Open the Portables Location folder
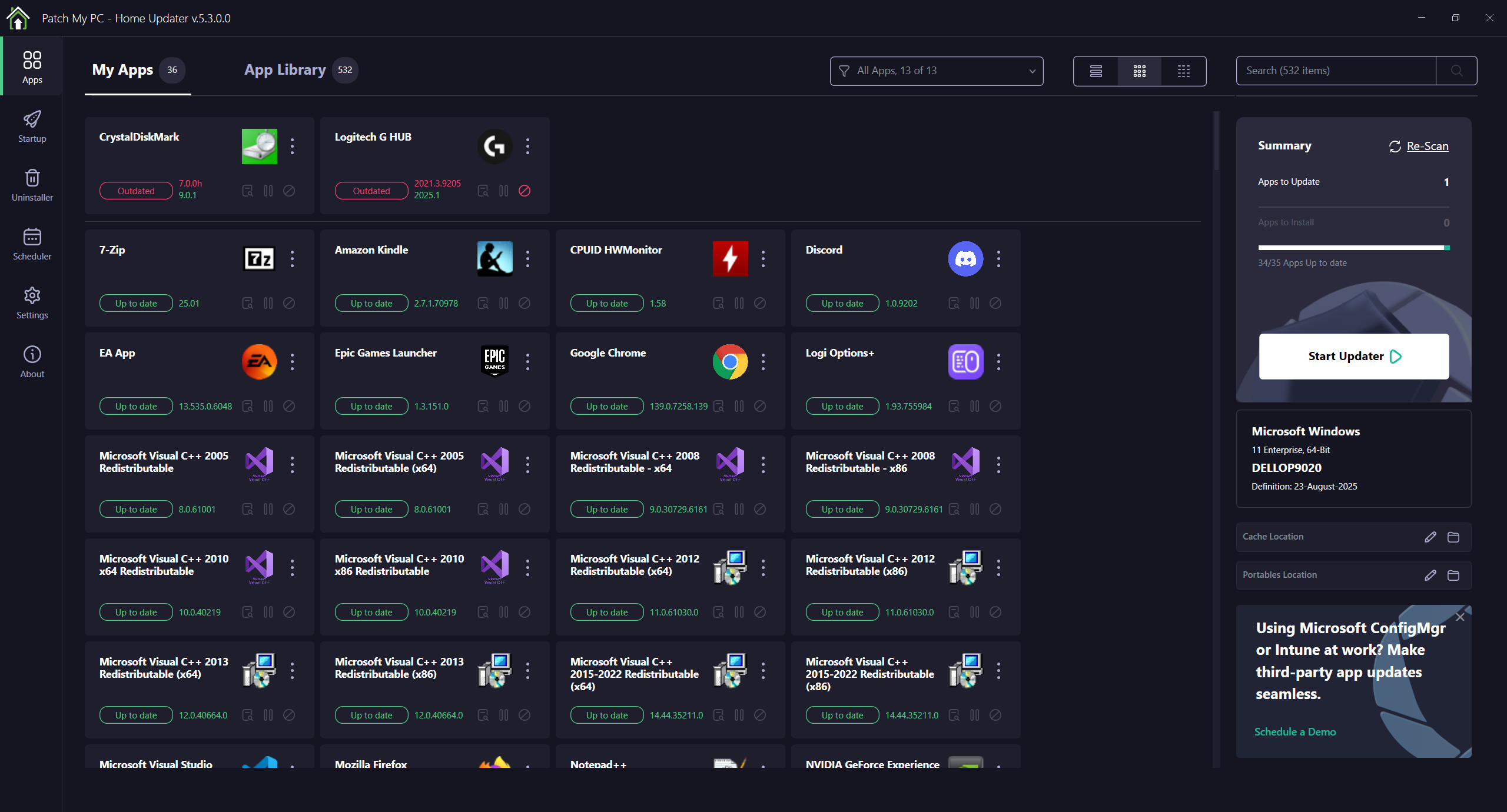This screenshot has width=1507, height=812. pyautogui.click(x=1453, y=575)
